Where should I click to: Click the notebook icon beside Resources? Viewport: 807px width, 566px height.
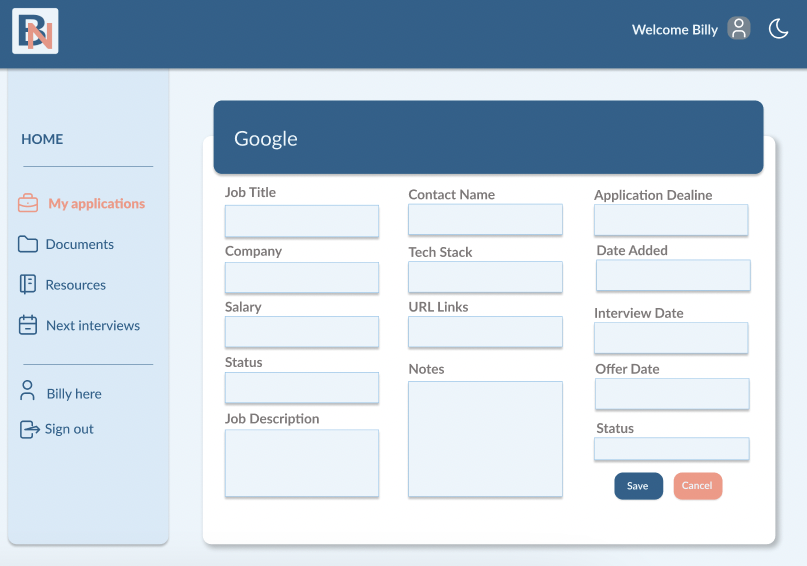click(x=28, y=284)
